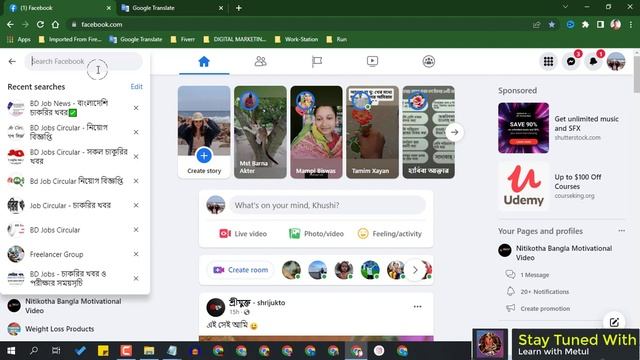View 1 Message for page
This screenshot has height=360, width=640.
pyautogui.click(x=534, y=275)
